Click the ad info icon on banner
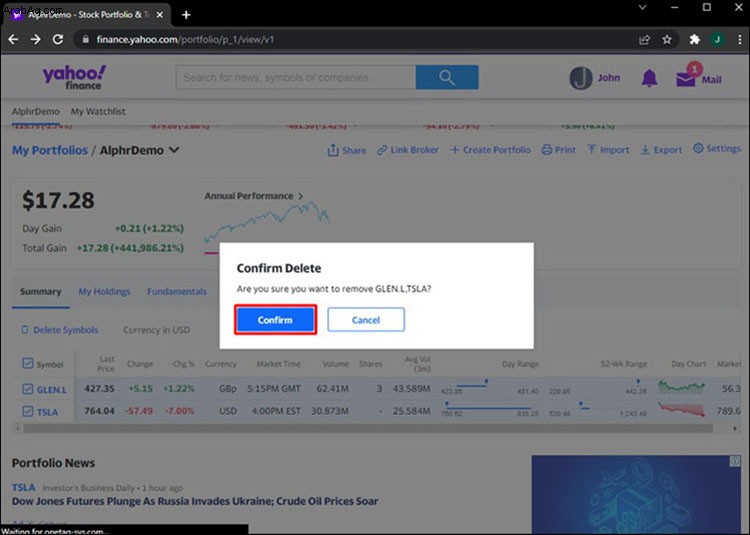 click(735, 461)
